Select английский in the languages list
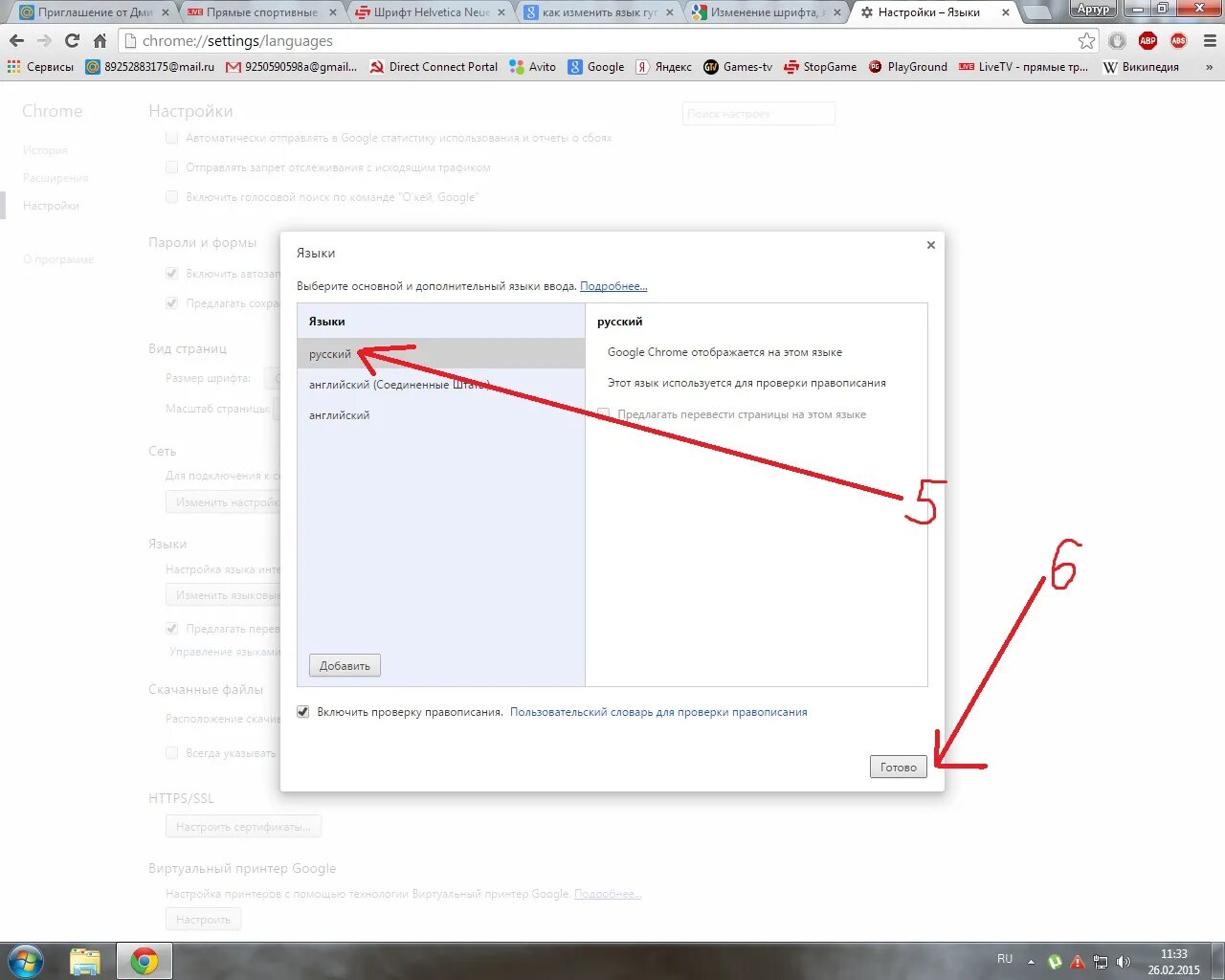Viewport: 1225px width, 980px height. coord(441,414)
